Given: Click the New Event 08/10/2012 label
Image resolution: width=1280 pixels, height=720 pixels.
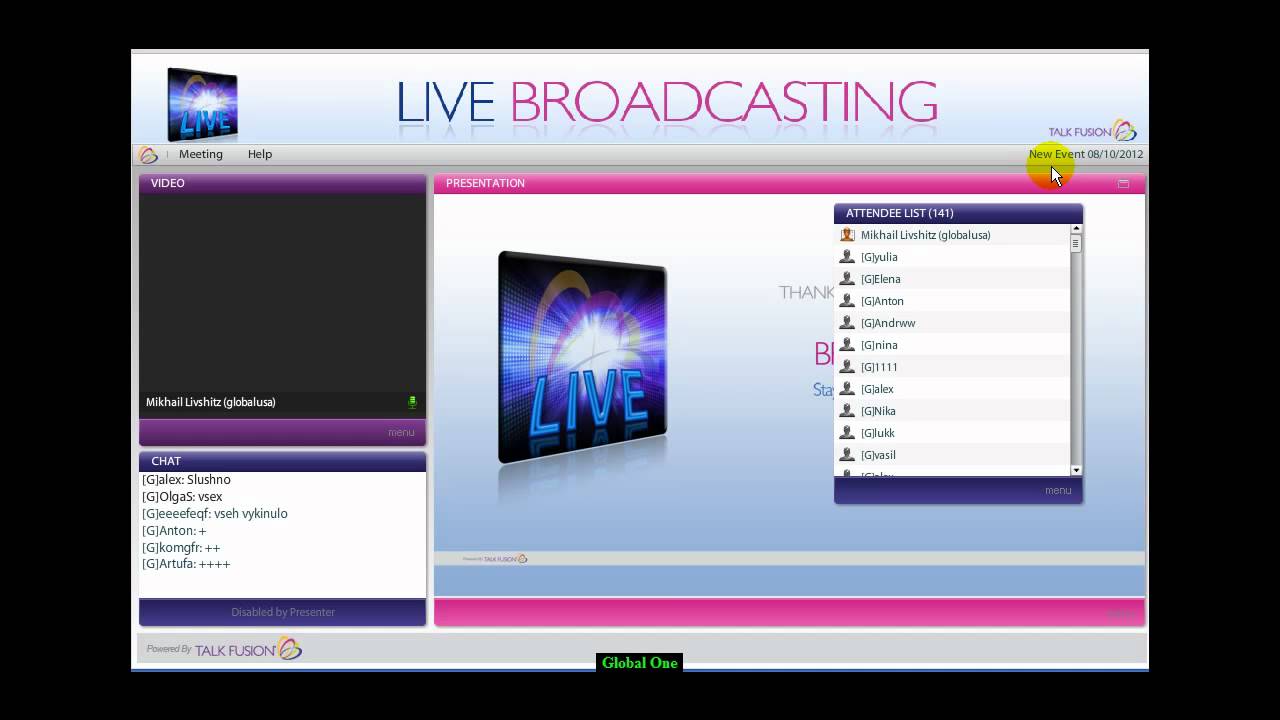Looking at the screenshot, I should [x=1086, y=154].
